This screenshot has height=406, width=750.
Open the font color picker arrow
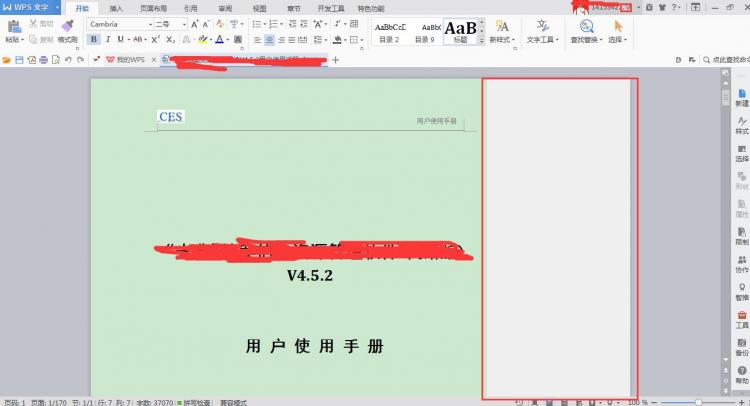click(x=228, y=40)
